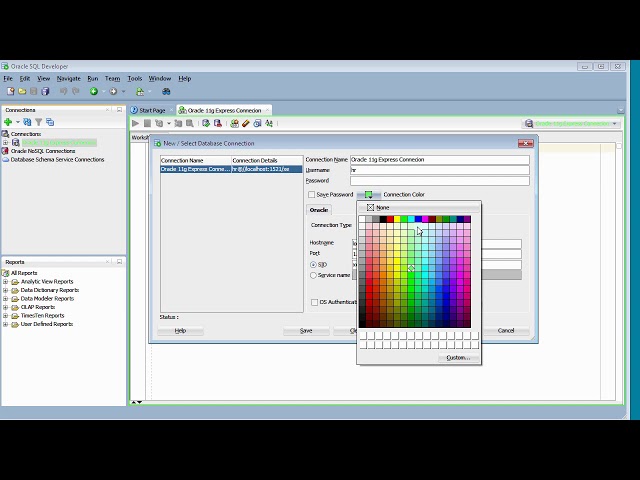The width and height of the screenshot is (640, 480).
Task: Click the funnel Filter icon in Connections panel
Action: tap(38, 122)
